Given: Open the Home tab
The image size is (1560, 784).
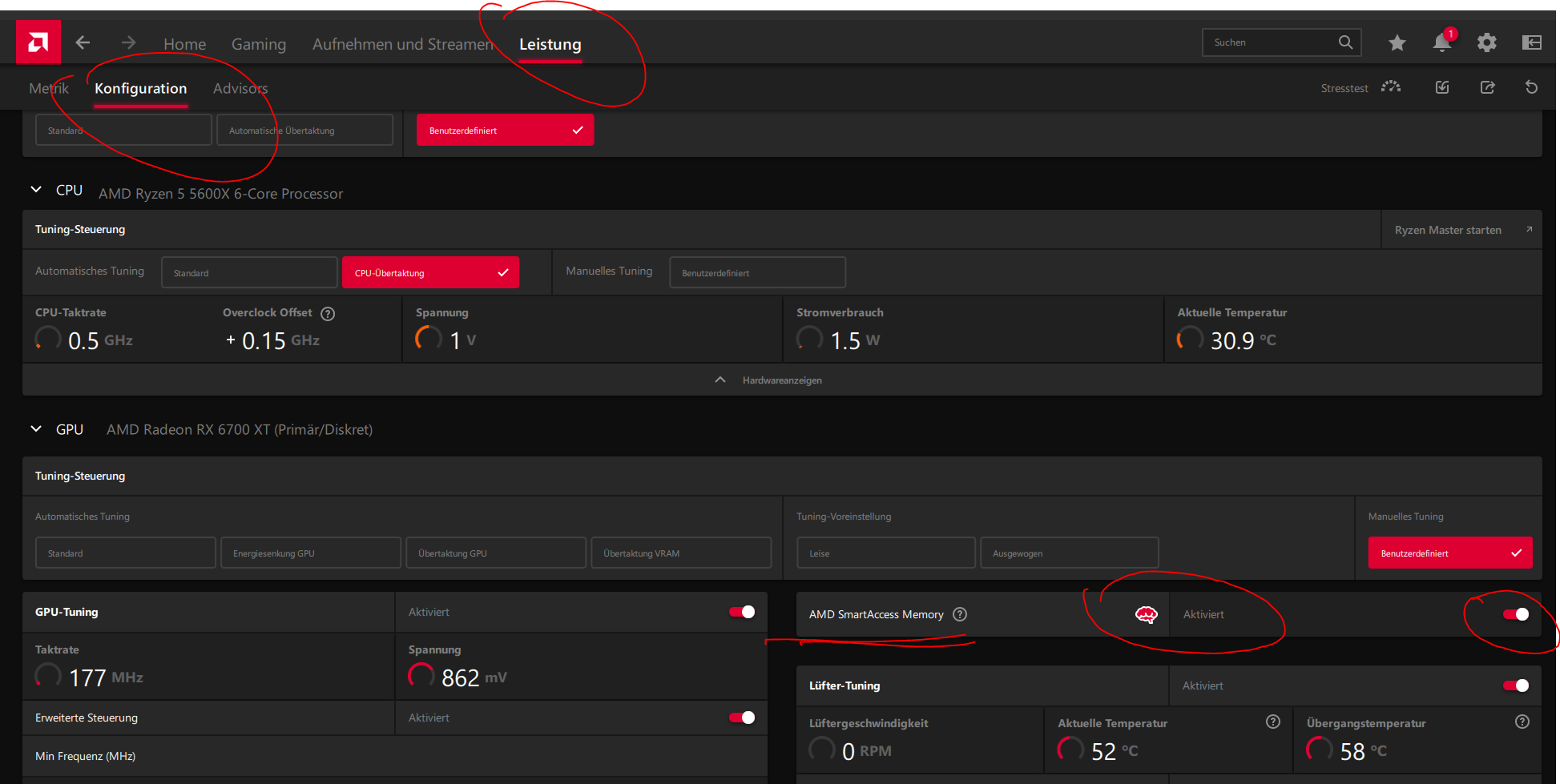Looking at the screenshot, I should (185, 44).
